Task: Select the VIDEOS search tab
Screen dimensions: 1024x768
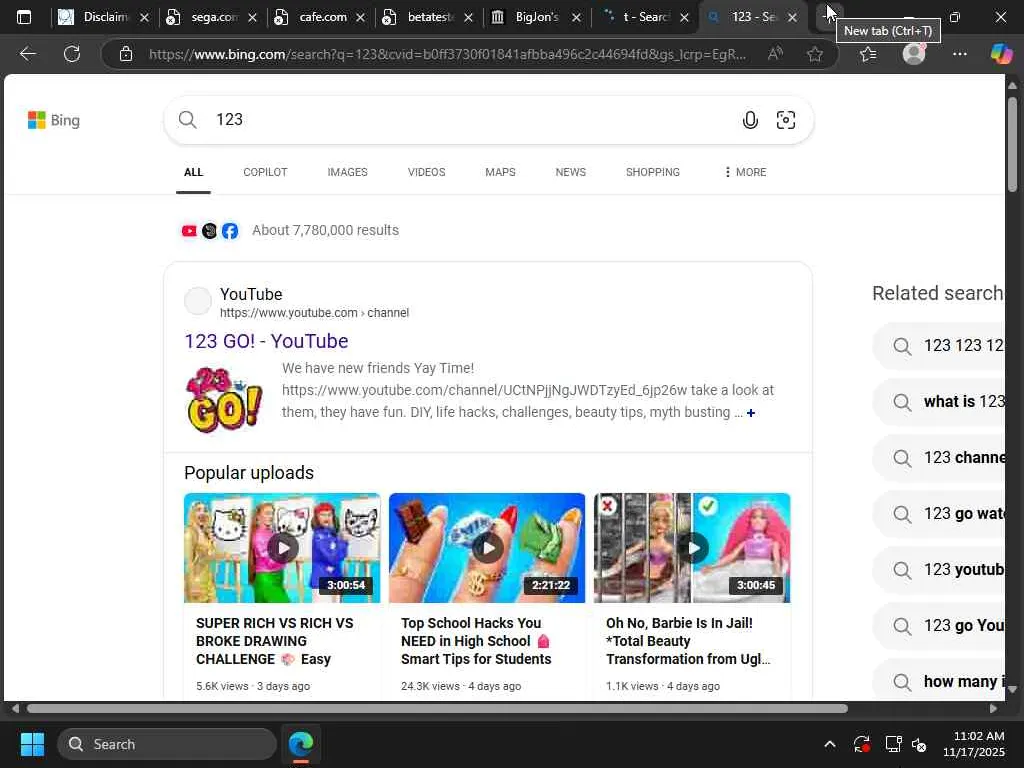Action: tap(426, 172)
